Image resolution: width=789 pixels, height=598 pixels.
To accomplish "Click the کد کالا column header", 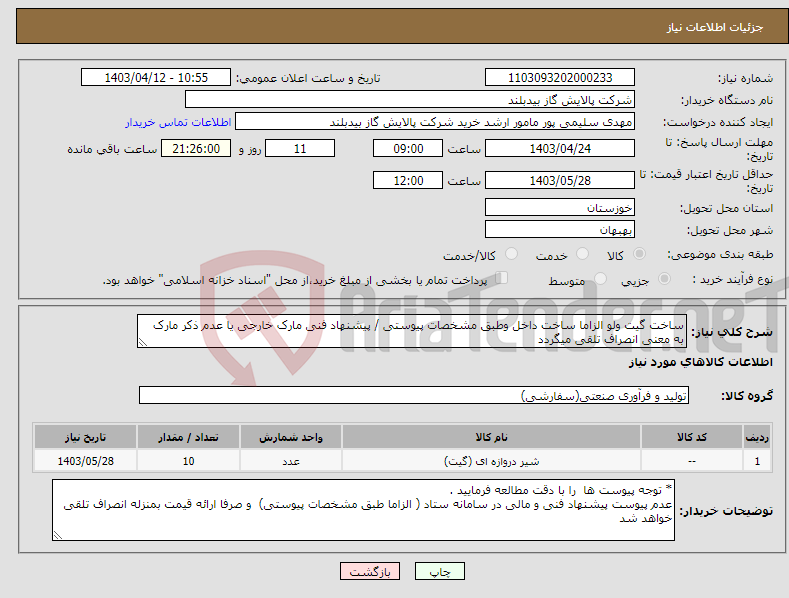I will click(x=692, y=437).
